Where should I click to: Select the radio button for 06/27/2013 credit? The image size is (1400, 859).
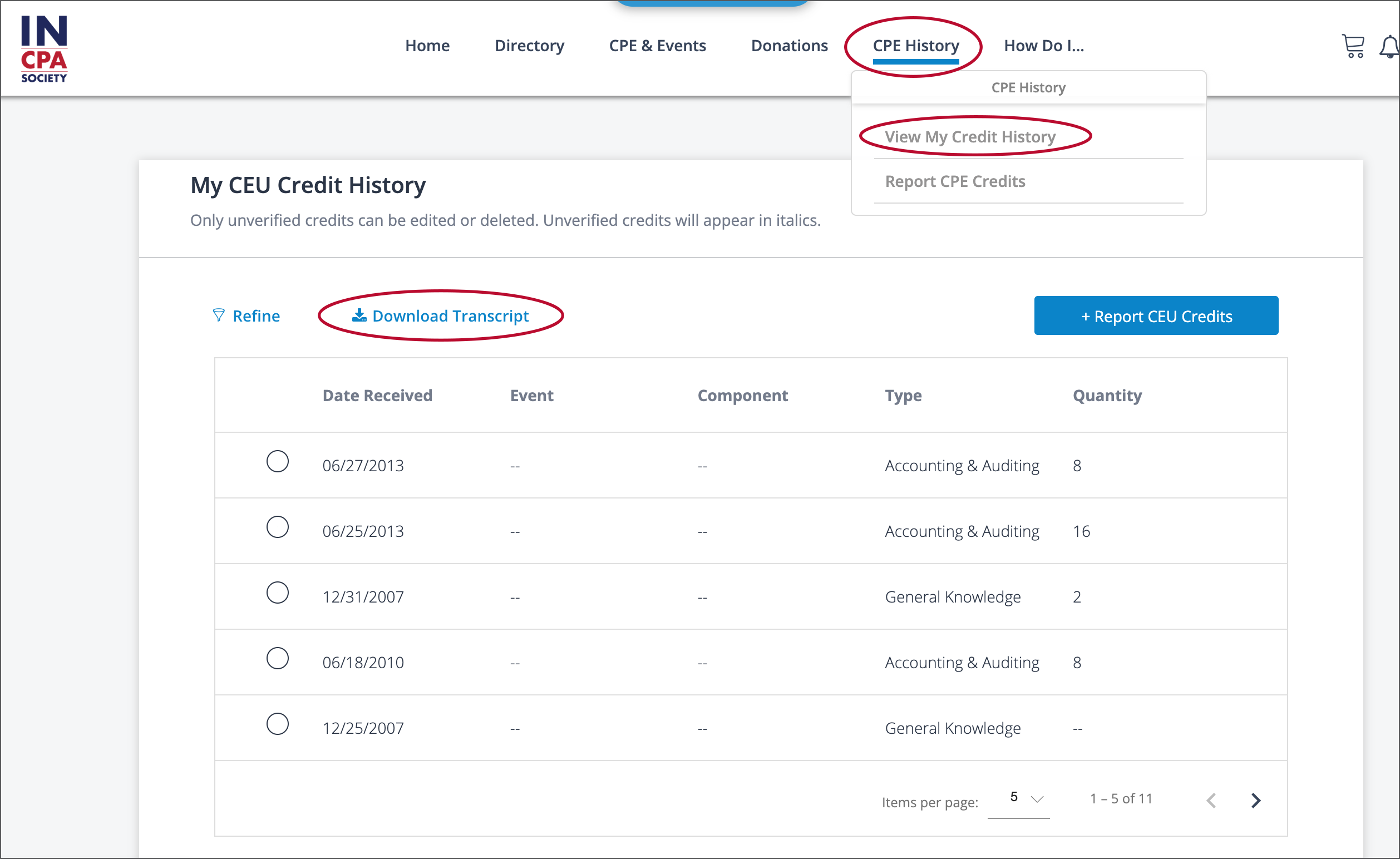(278, 462)
